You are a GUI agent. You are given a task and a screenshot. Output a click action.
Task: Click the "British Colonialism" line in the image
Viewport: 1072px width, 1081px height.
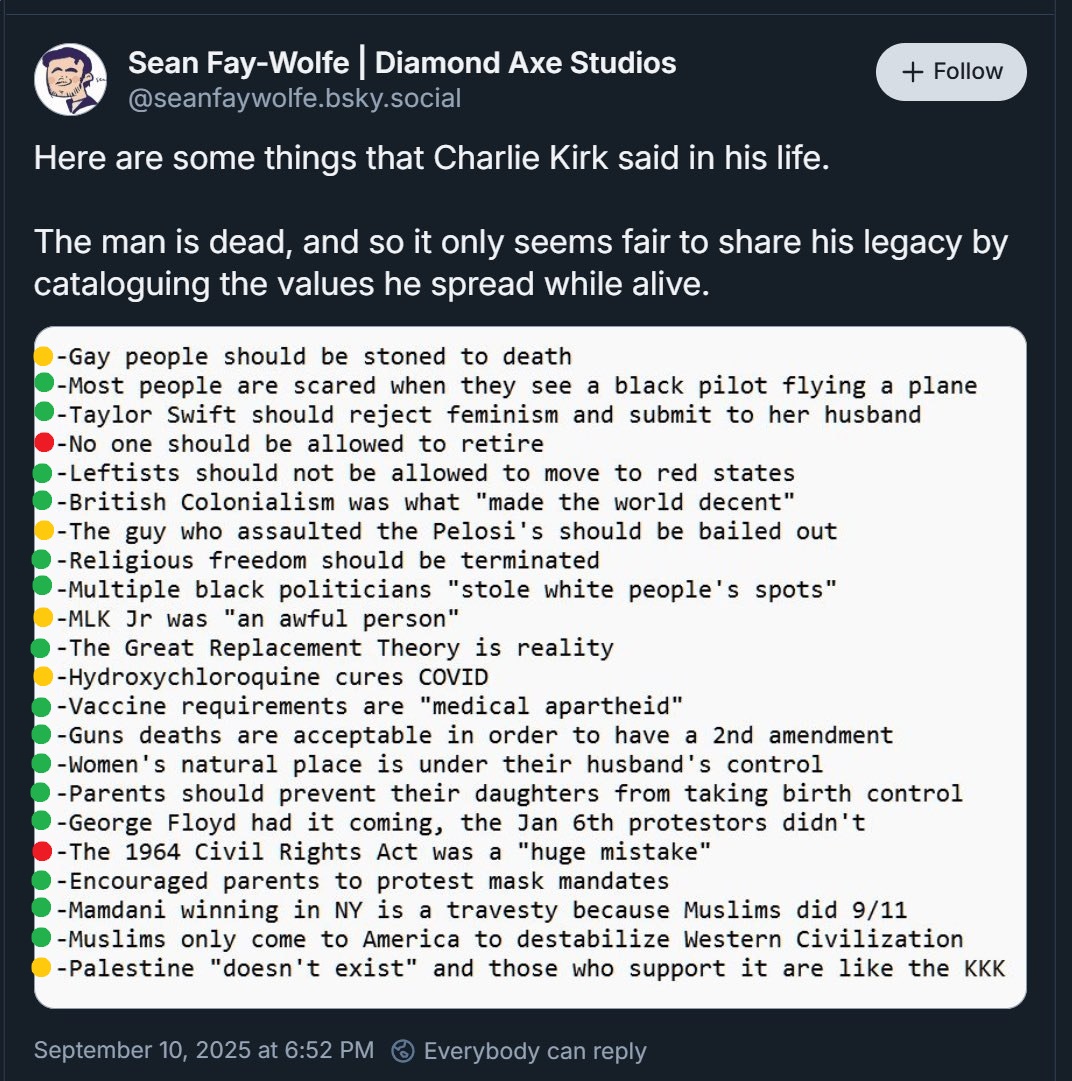pos(425,502)
